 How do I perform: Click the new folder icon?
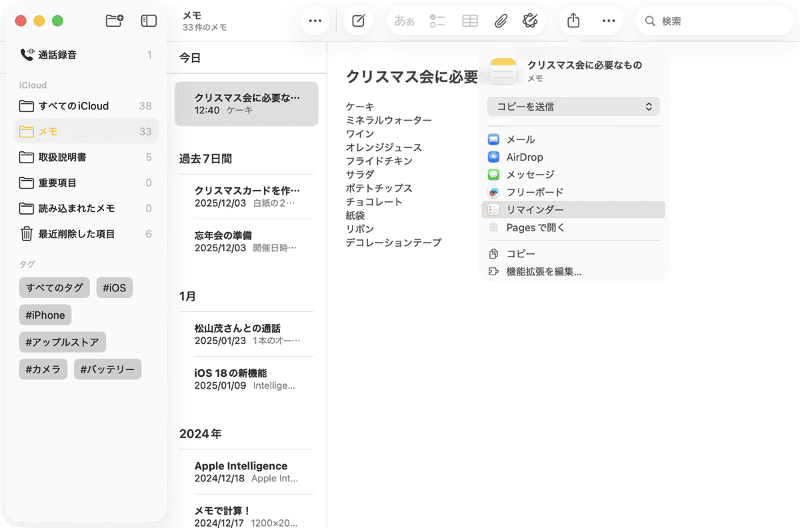114,21
